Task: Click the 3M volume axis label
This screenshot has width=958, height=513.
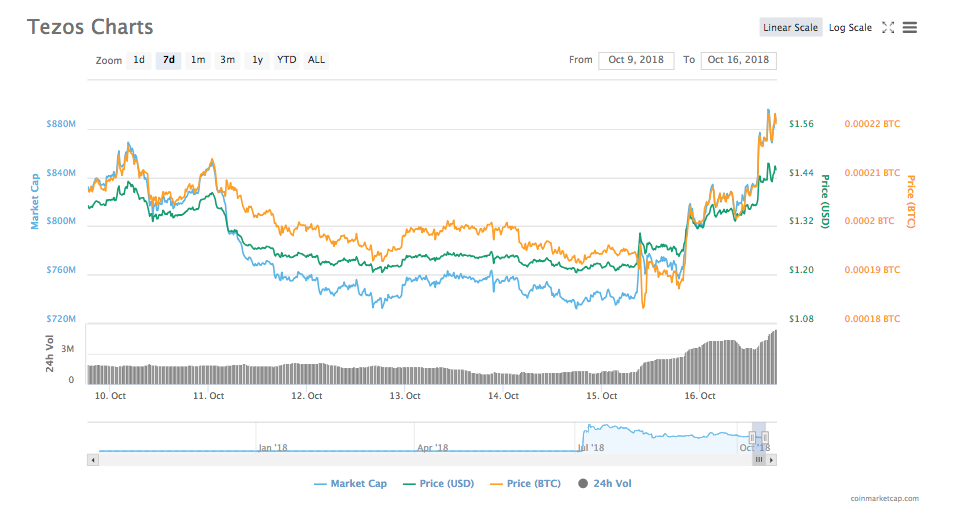Action: pyautogui.click(x=68, y=349)
